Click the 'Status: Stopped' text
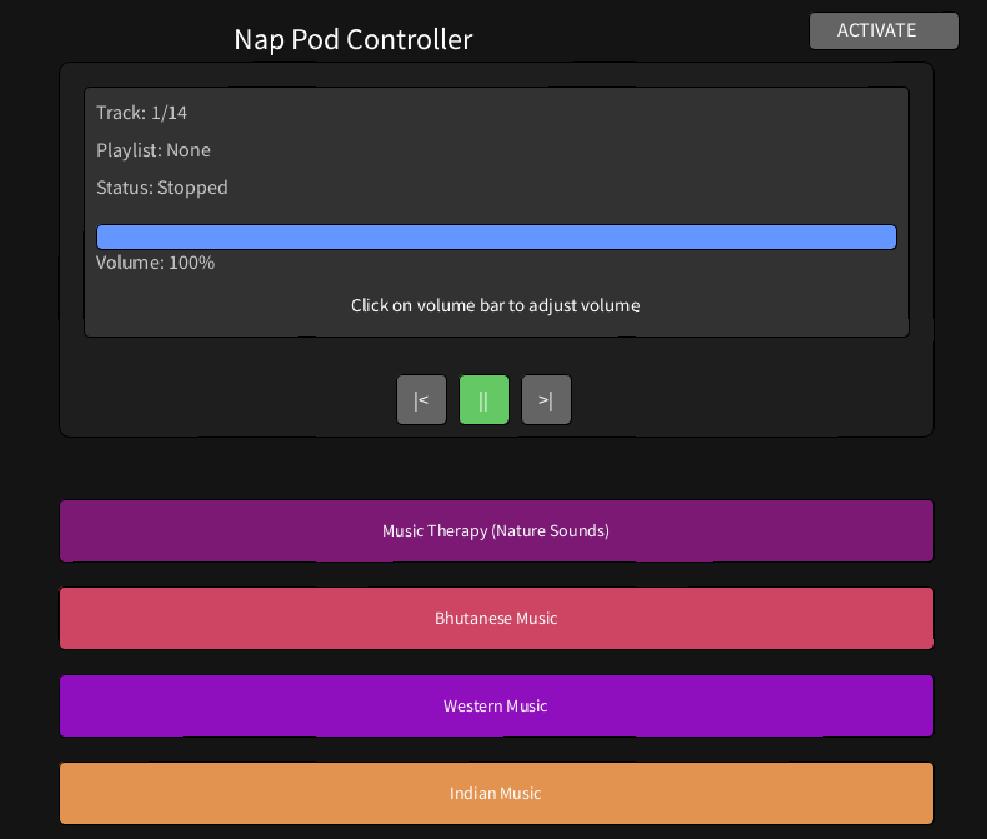 pyautogui.click(x=162, y=188)
